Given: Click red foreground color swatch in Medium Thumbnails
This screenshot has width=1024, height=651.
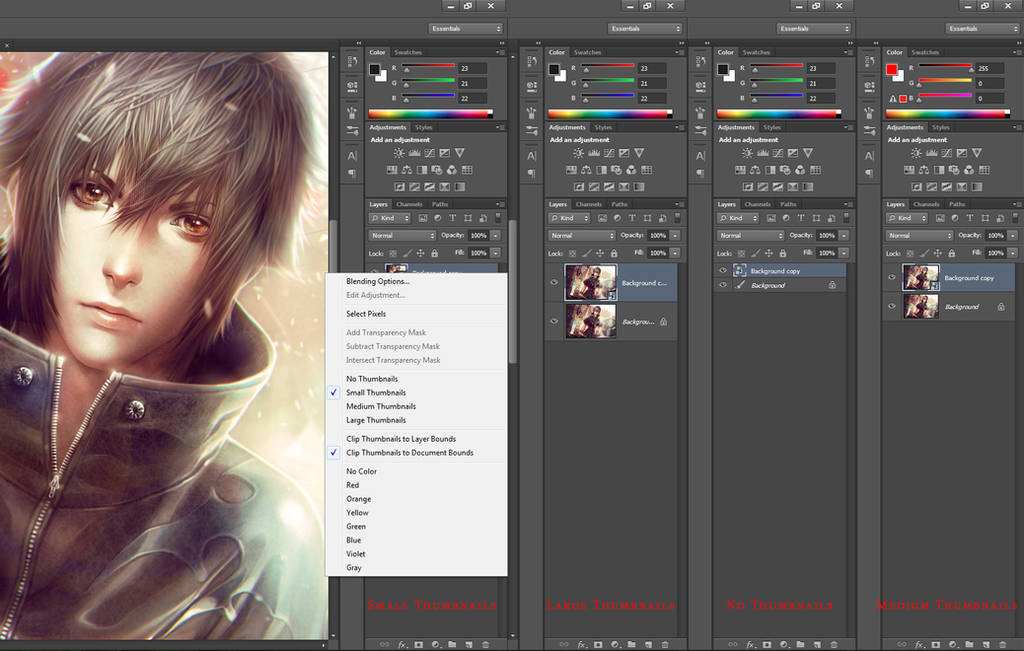Looking at the screenshot, I should click(x=891, y=69).
